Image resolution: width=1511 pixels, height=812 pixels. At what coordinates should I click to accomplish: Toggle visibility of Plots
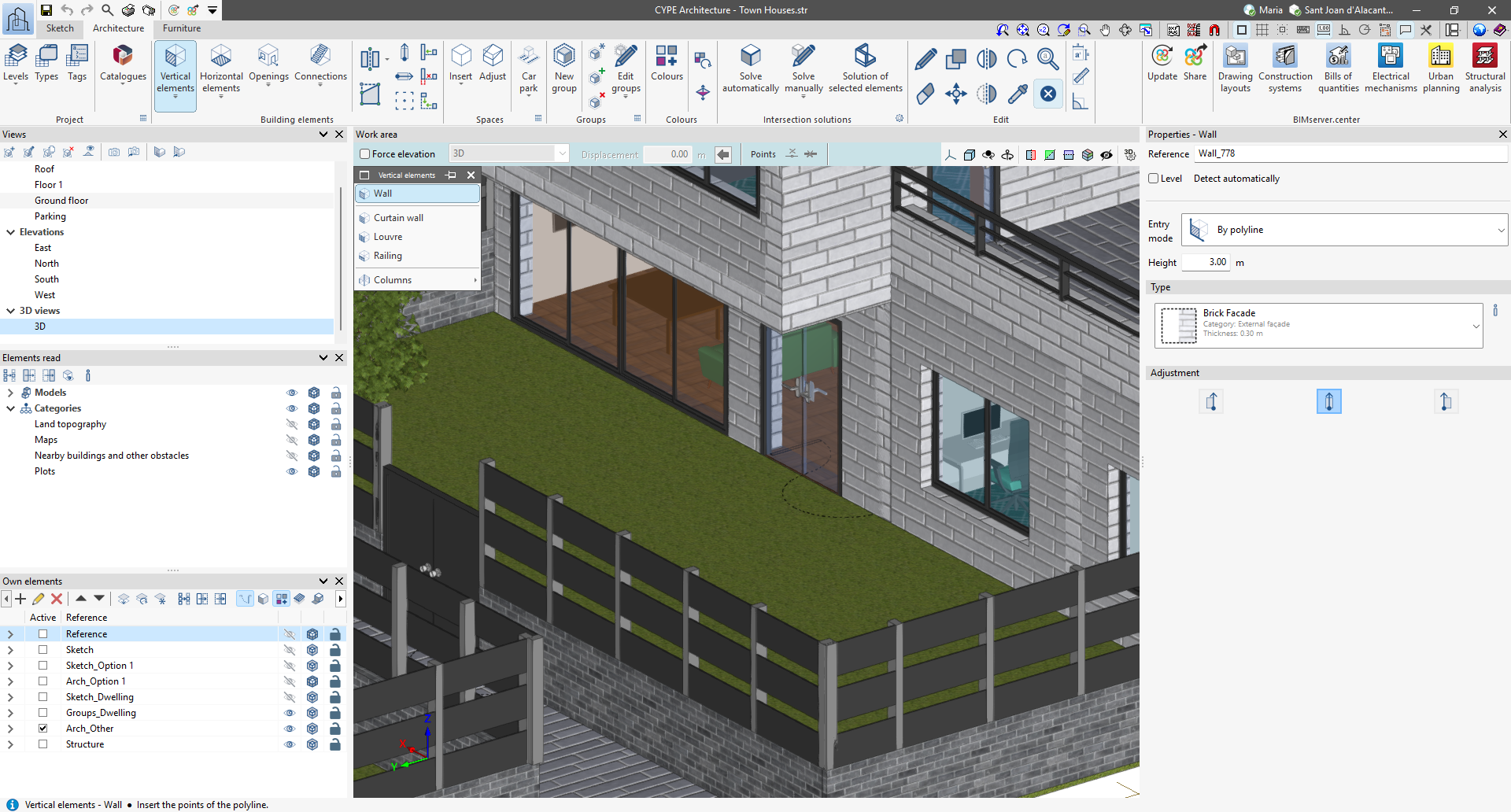pos(292,471)
